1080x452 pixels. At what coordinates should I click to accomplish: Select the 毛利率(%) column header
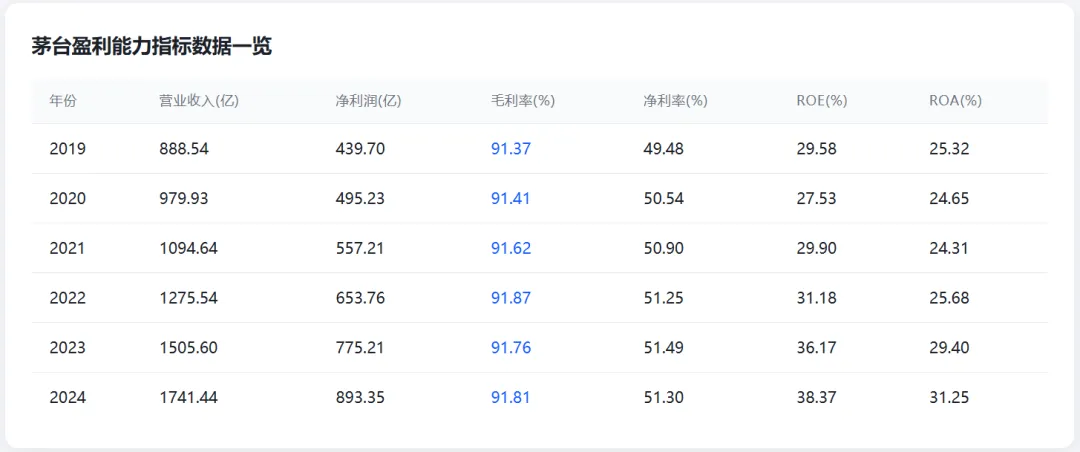523,101
